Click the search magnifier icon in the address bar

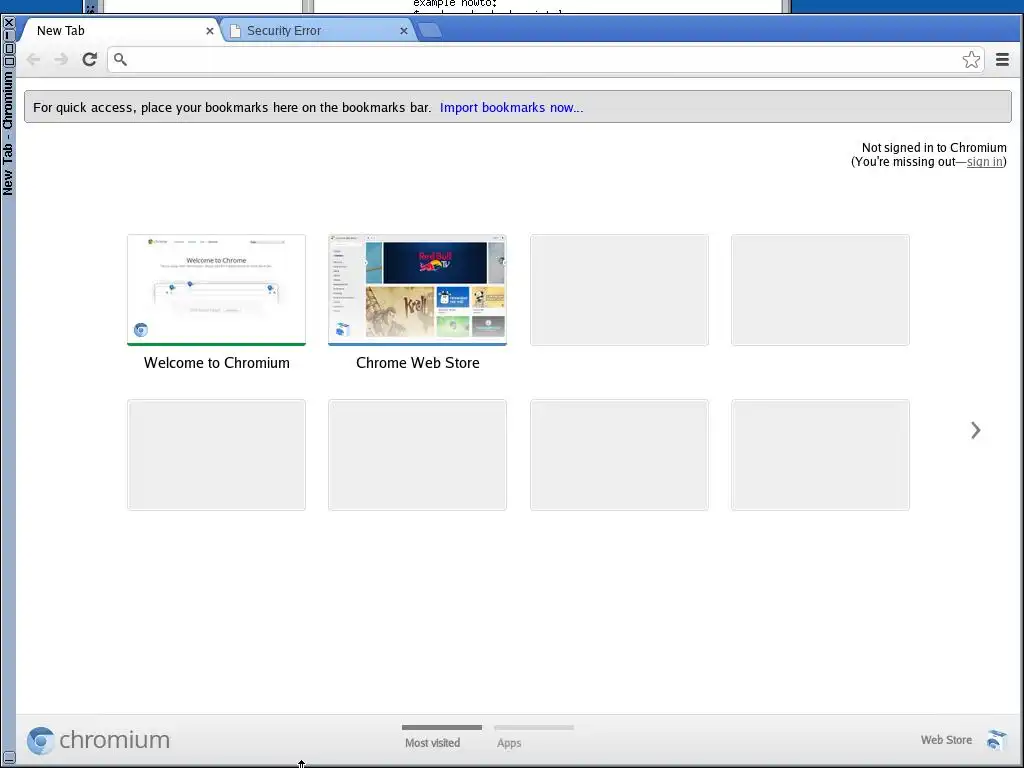(120, 59)
